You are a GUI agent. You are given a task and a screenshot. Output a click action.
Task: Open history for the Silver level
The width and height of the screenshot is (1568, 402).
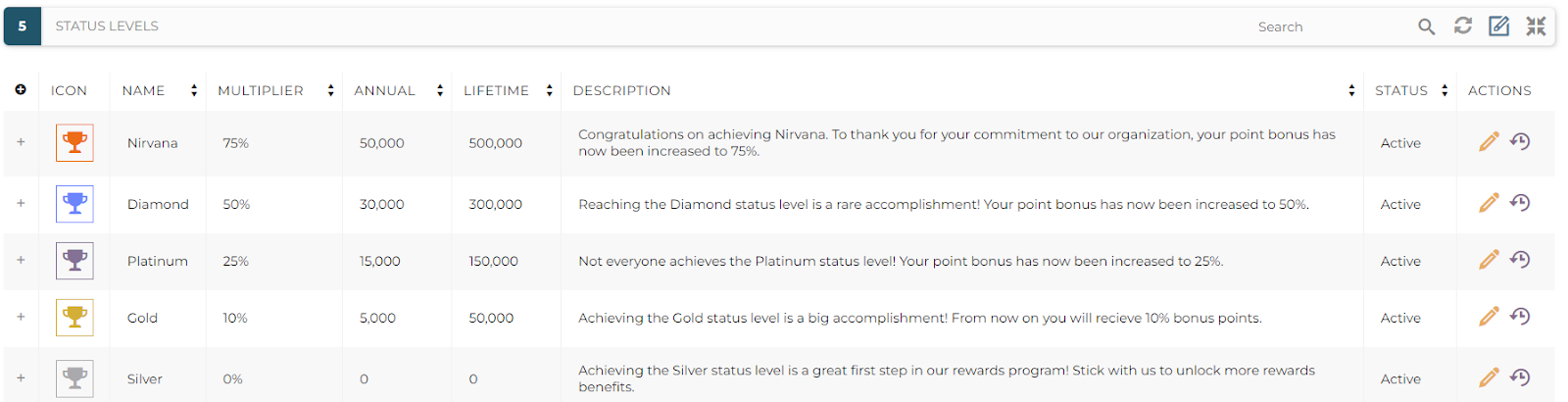coord(1520,377)
